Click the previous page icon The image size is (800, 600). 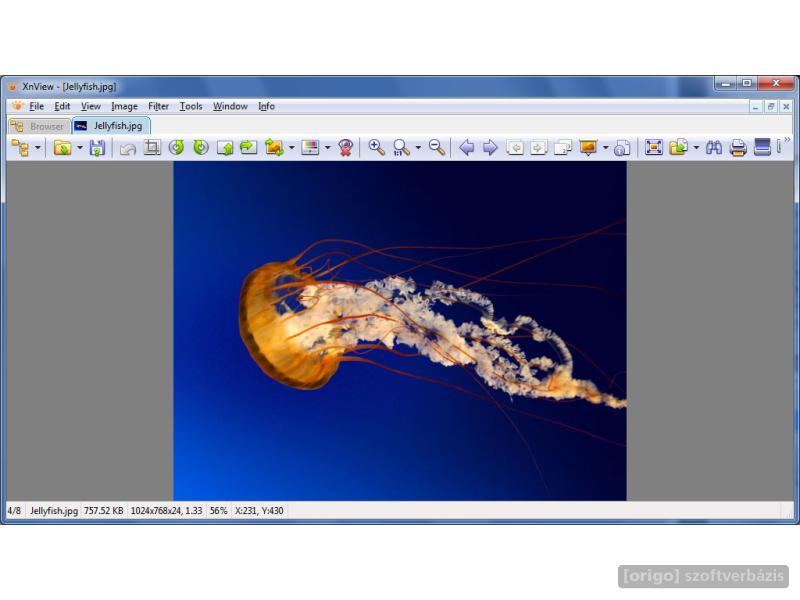515,148
